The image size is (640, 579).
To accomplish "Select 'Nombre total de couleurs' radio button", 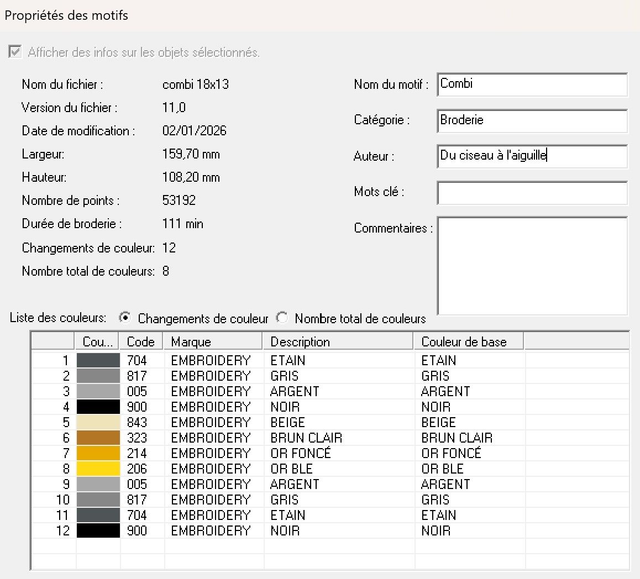I will tap(282, 318).
